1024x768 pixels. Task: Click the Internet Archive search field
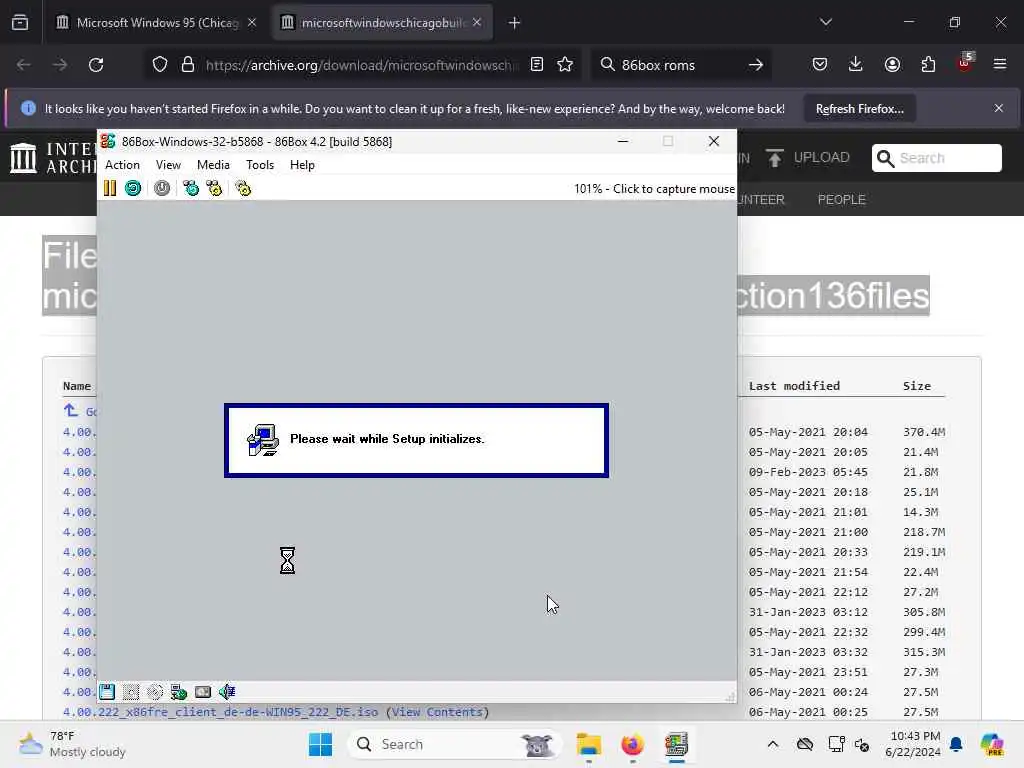(x=936, y=158)
